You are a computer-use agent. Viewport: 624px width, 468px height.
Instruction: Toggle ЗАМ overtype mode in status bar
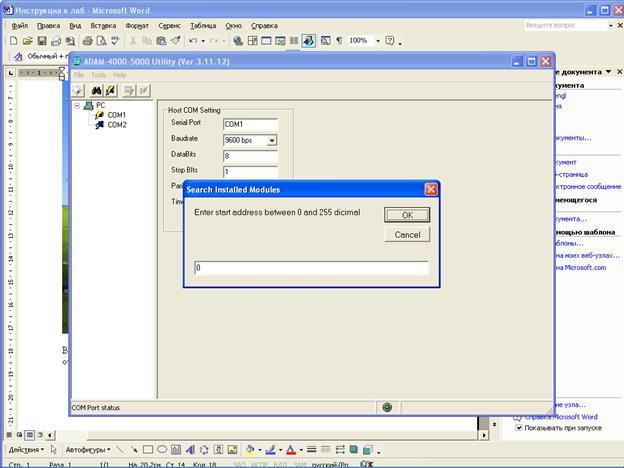click(x=300, y=464)
